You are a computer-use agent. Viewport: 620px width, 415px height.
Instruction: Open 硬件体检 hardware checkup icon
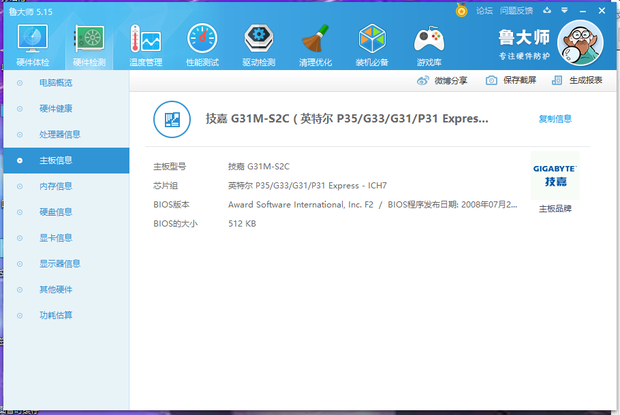tap(33, 45)
